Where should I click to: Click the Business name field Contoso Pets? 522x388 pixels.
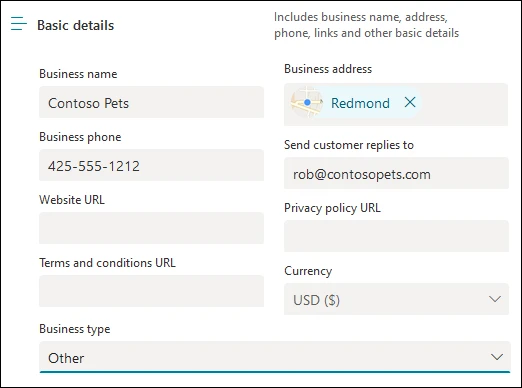tap(151, 102)
